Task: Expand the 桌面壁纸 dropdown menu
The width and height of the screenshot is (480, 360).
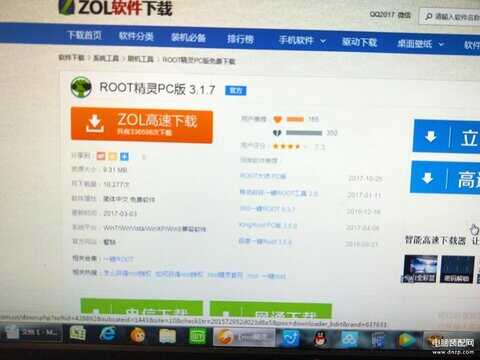Action: (421, 44)
